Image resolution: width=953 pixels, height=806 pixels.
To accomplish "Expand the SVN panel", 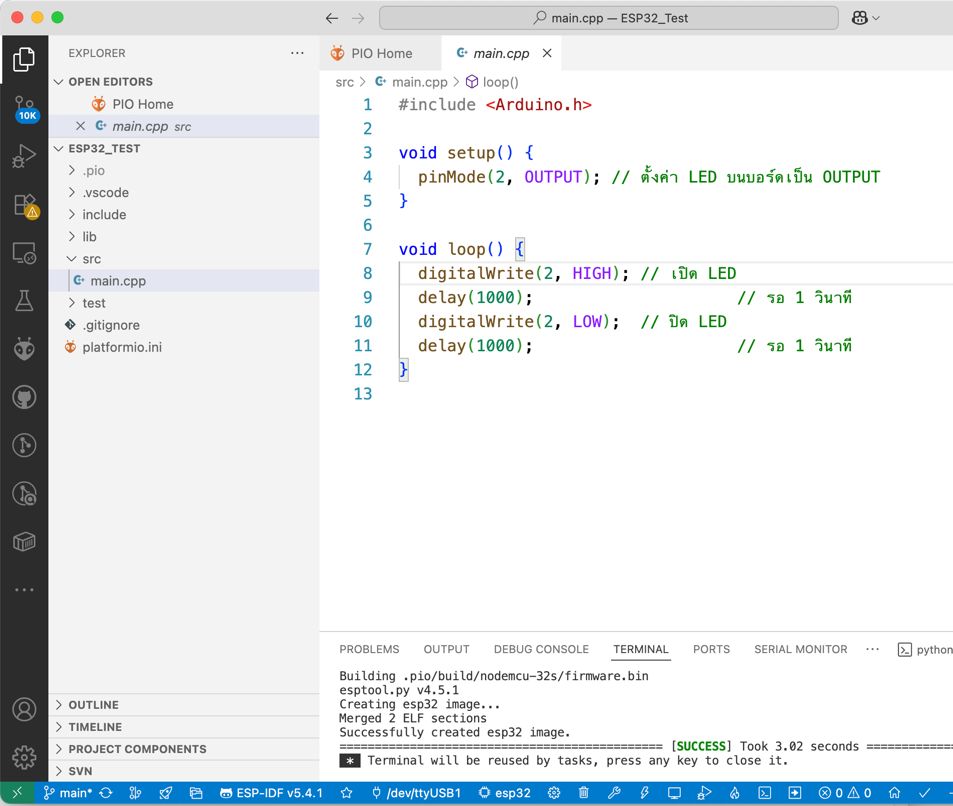I will click(184, 771).
